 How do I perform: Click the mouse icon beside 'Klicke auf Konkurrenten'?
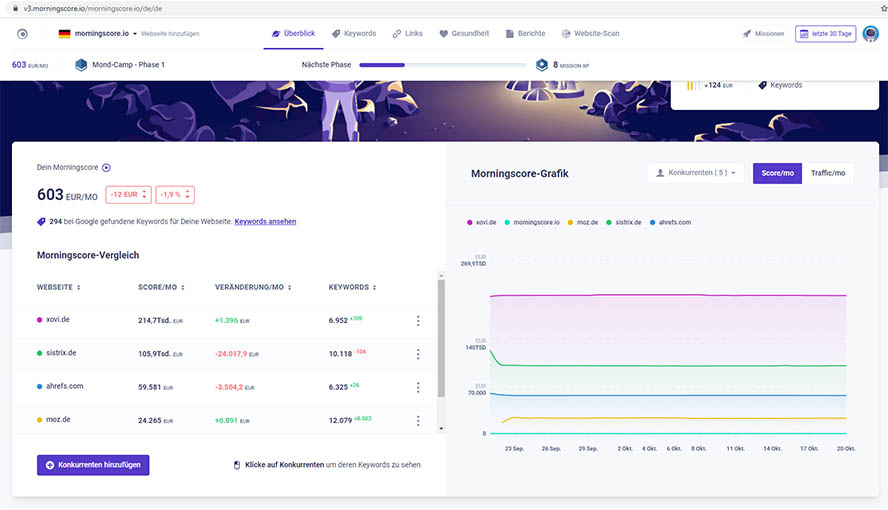click(x=237, y=465)
